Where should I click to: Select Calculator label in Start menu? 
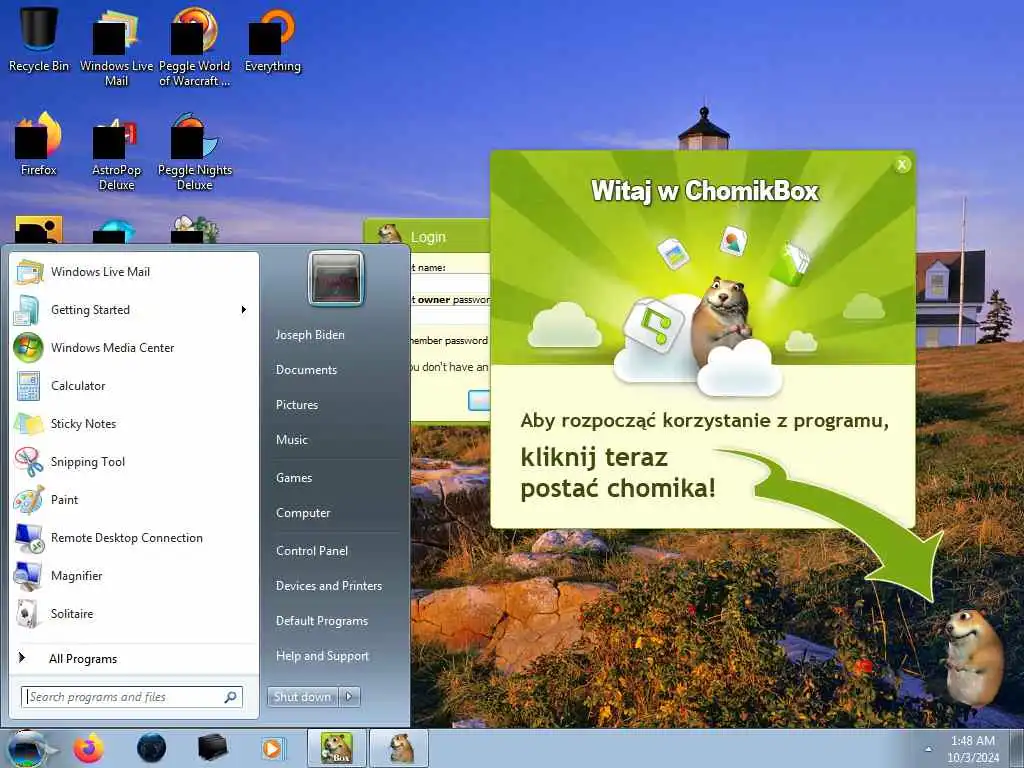[x=78, y=385]
